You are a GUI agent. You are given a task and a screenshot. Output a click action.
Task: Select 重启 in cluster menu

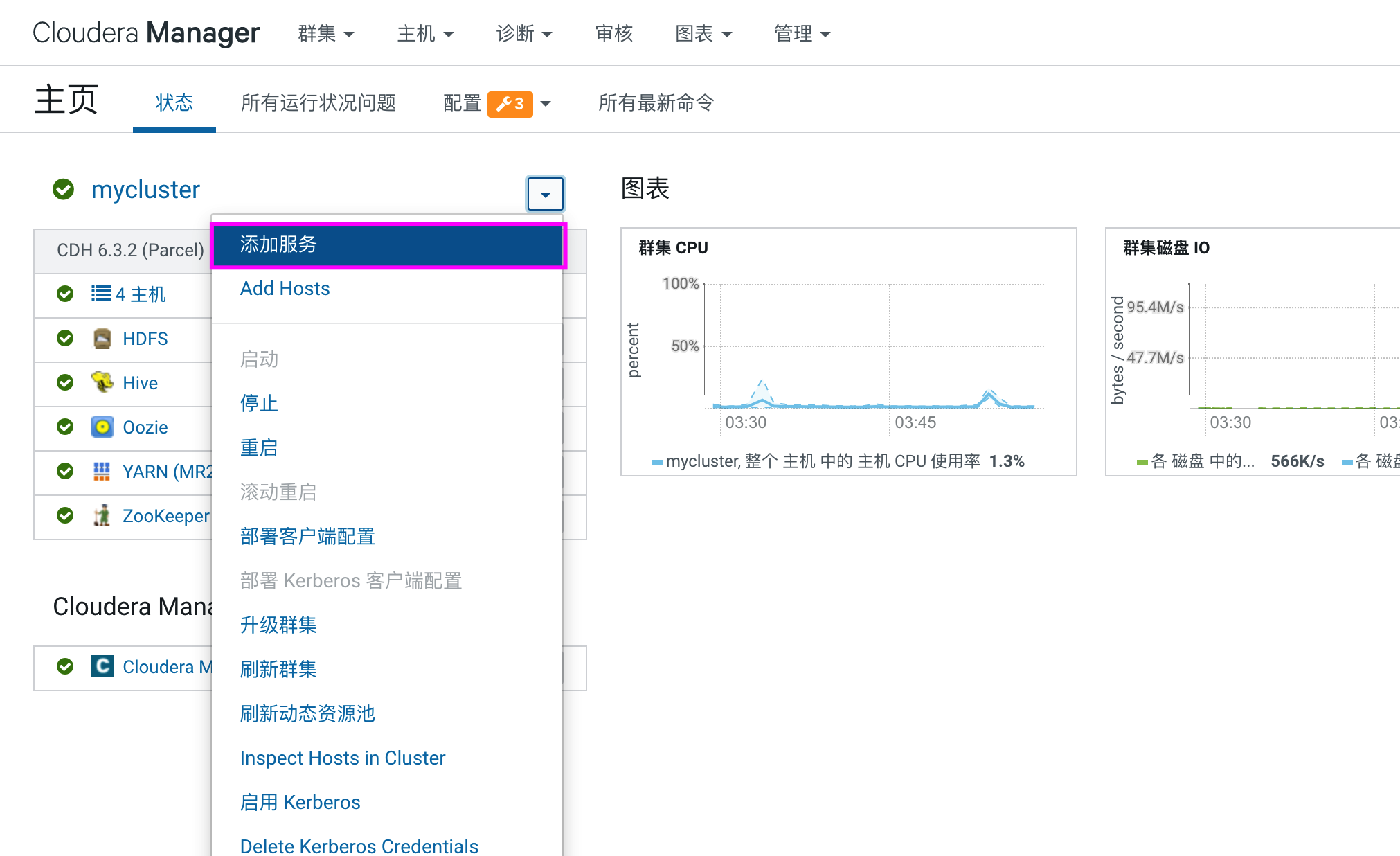pyautogui.click(x=259, y=447)
